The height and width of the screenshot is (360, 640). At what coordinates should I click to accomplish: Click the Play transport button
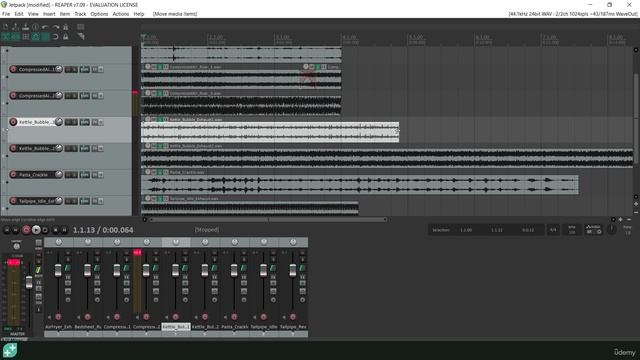coord(36,230)
